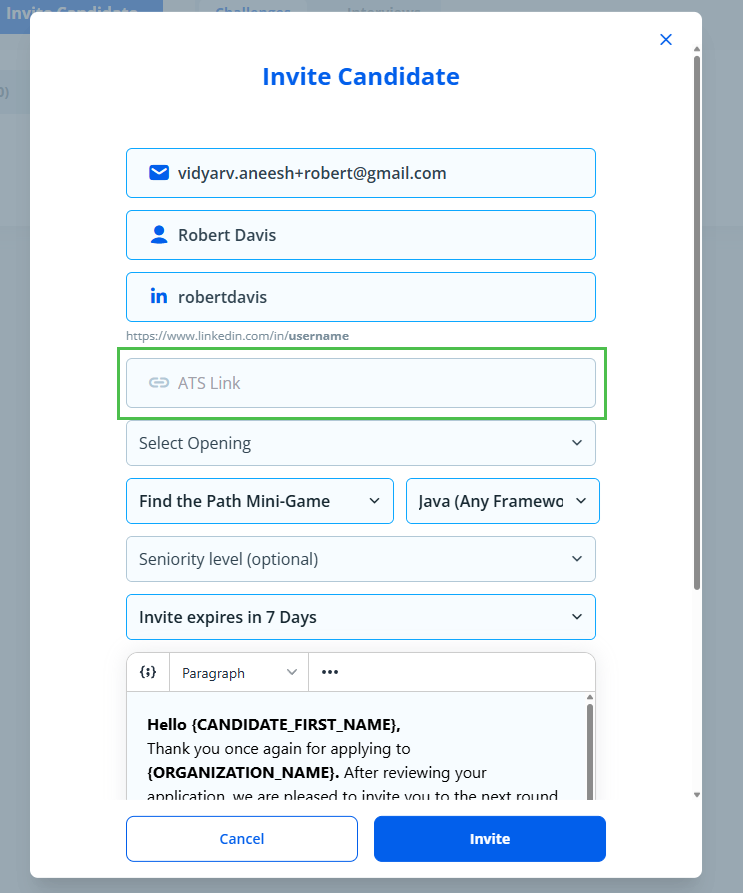Screen dimensions: 743x893
Task: Open the Paragraph style dropdown
Action: [239, 673]
